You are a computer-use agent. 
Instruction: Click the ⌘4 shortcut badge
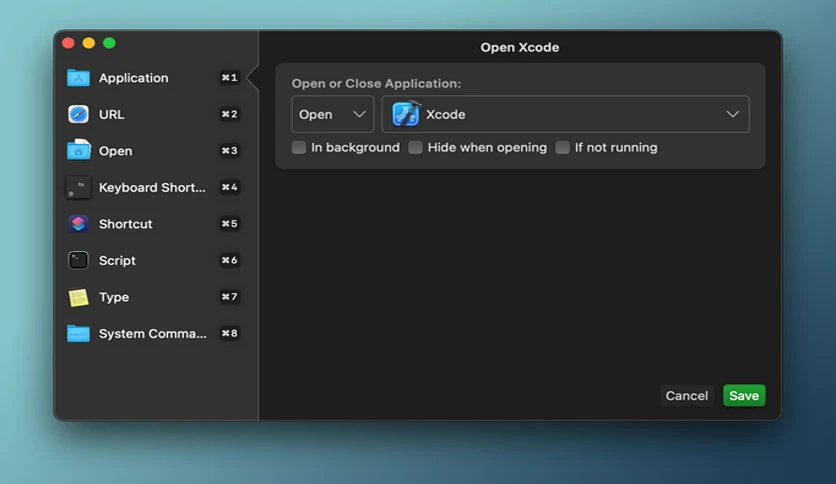(x=230, y=187)
